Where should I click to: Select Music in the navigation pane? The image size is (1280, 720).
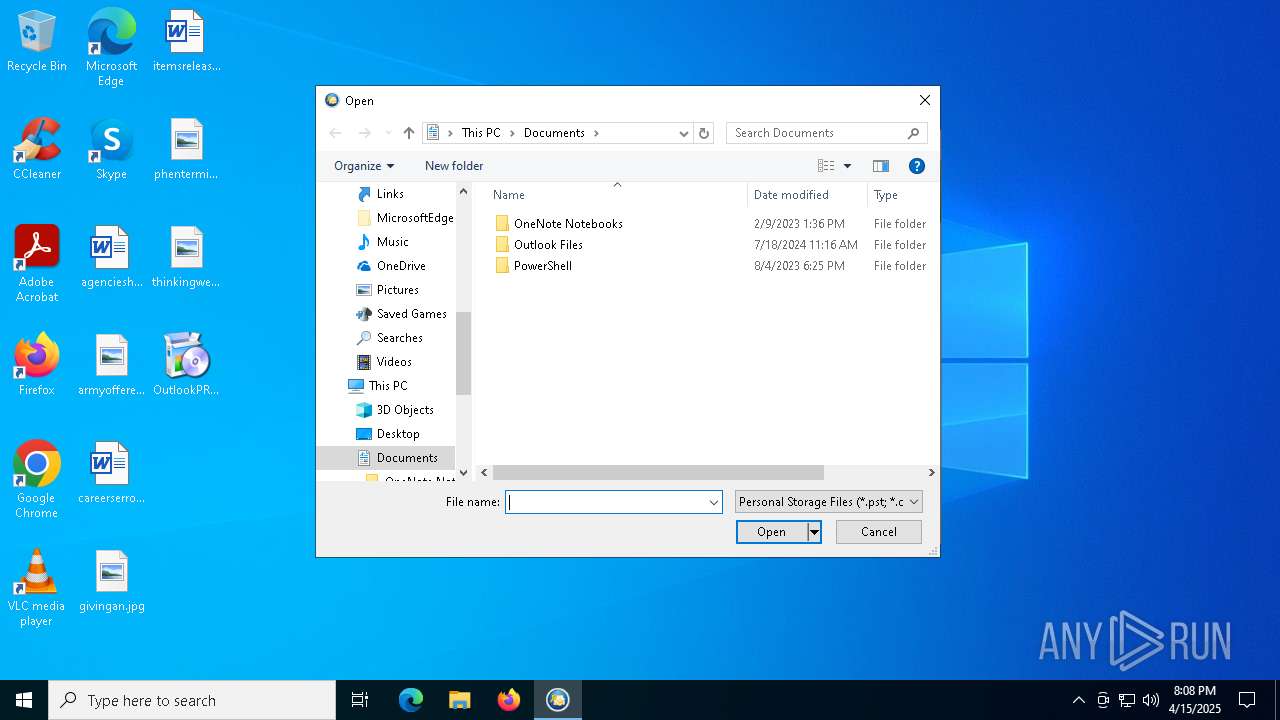pyautogui.click(x=392, y=242)
